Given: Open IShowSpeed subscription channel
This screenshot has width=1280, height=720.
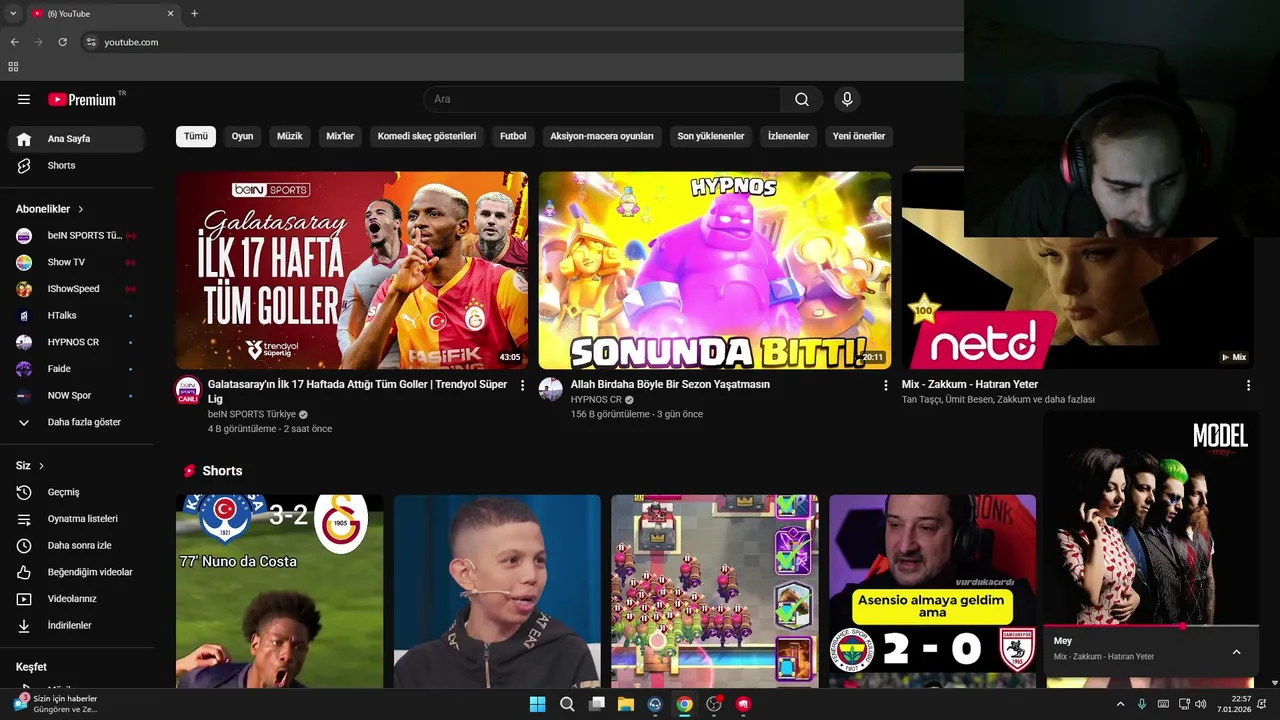Looking at the screenshot, I should click(76, 289).
